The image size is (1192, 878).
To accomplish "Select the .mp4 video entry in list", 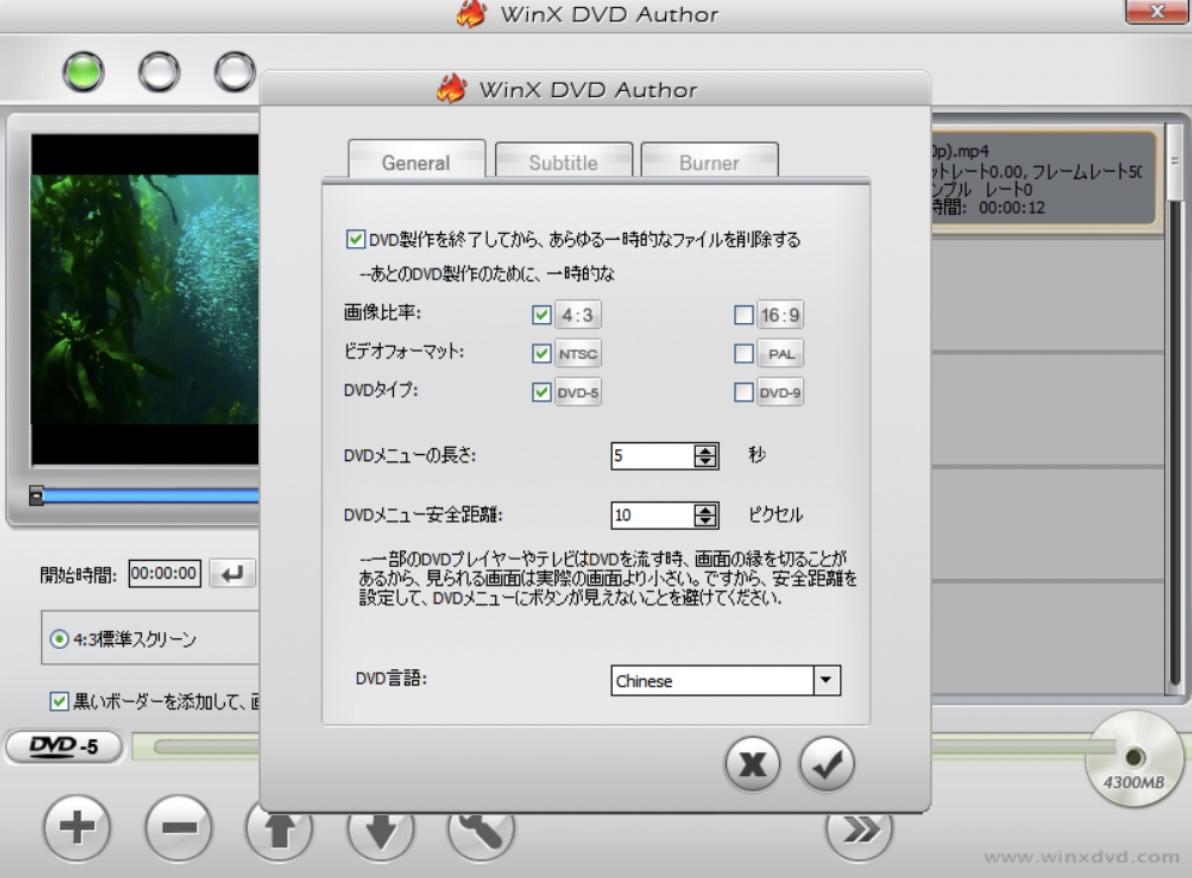I will tap(1043, 179).
